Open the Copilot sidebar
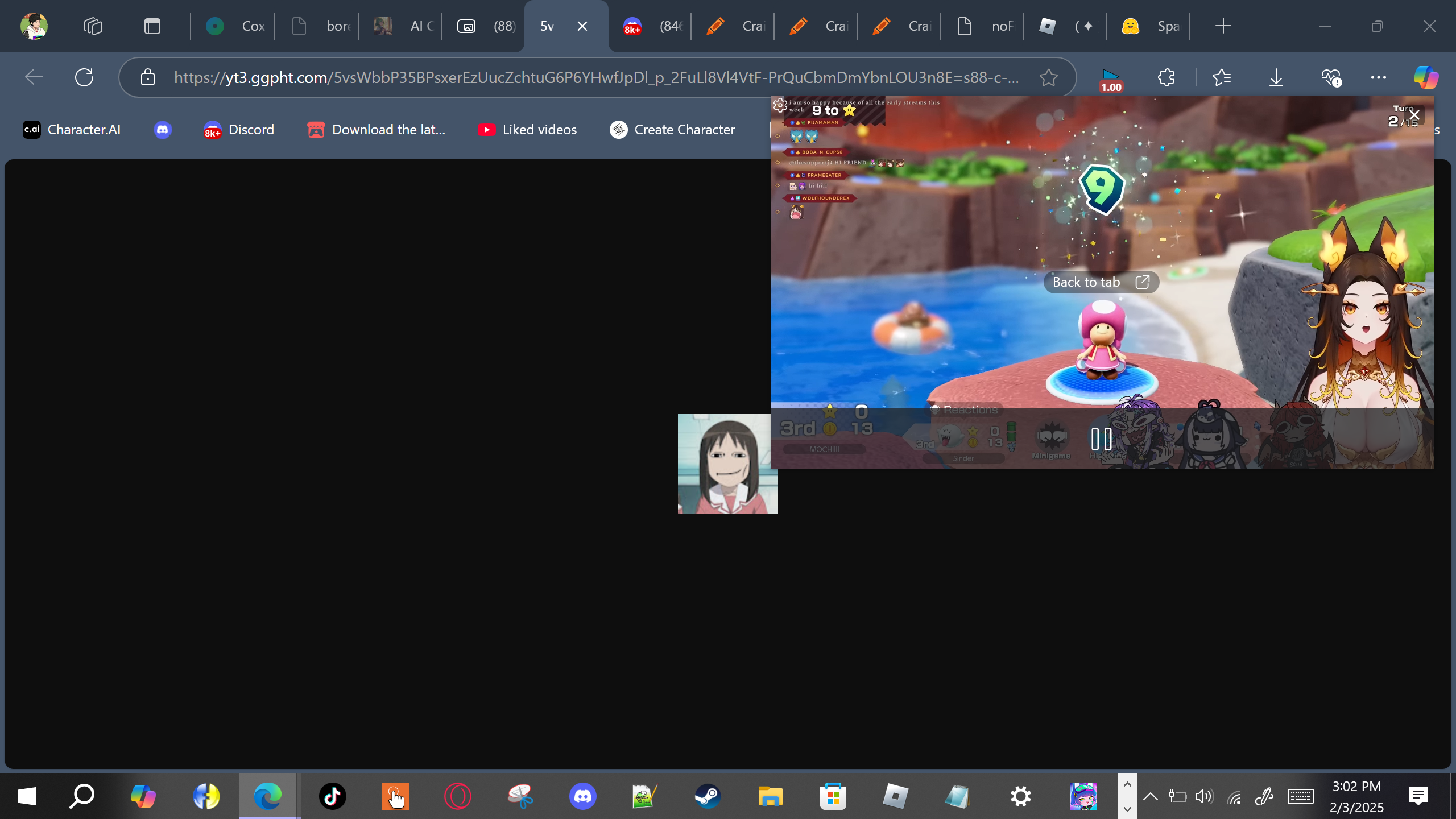 (1426, 77)
